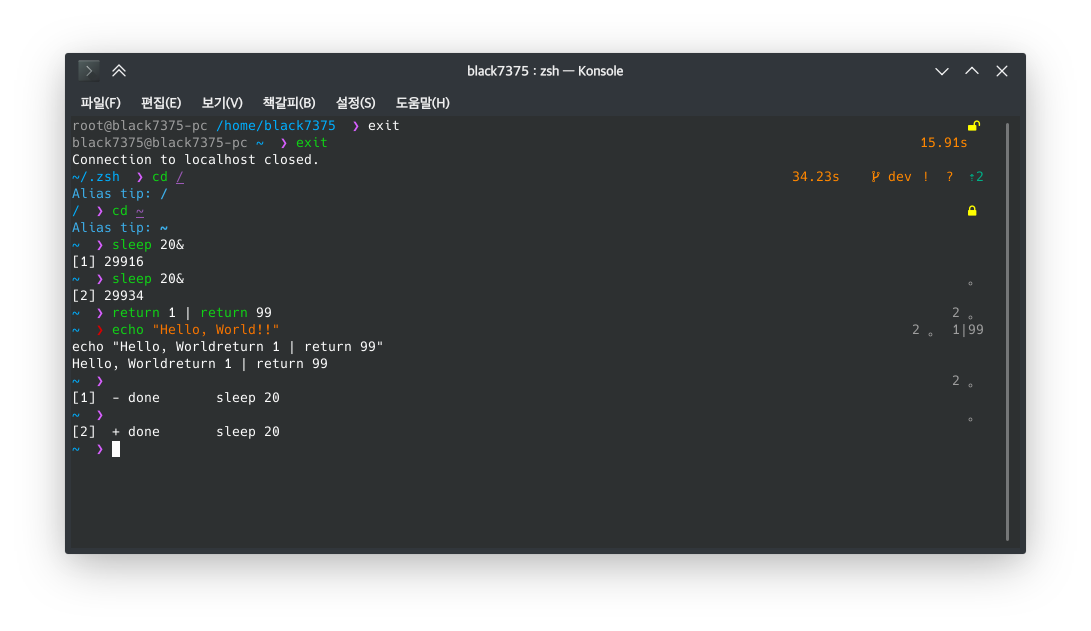Click the keep-above double chevron icon
The image size is (1091, 631).
pyautogui.click(x=119, y=70)
